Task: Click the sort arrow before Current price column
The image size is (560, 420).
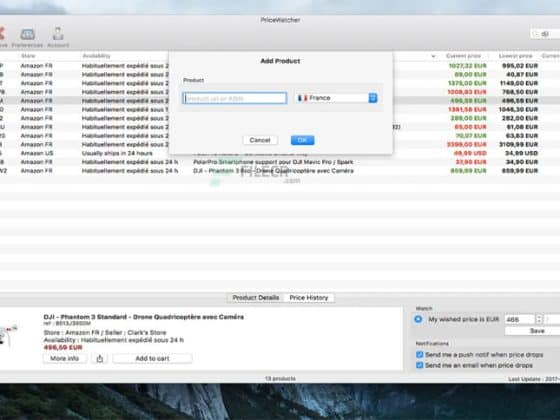Action: pos(433,56)
